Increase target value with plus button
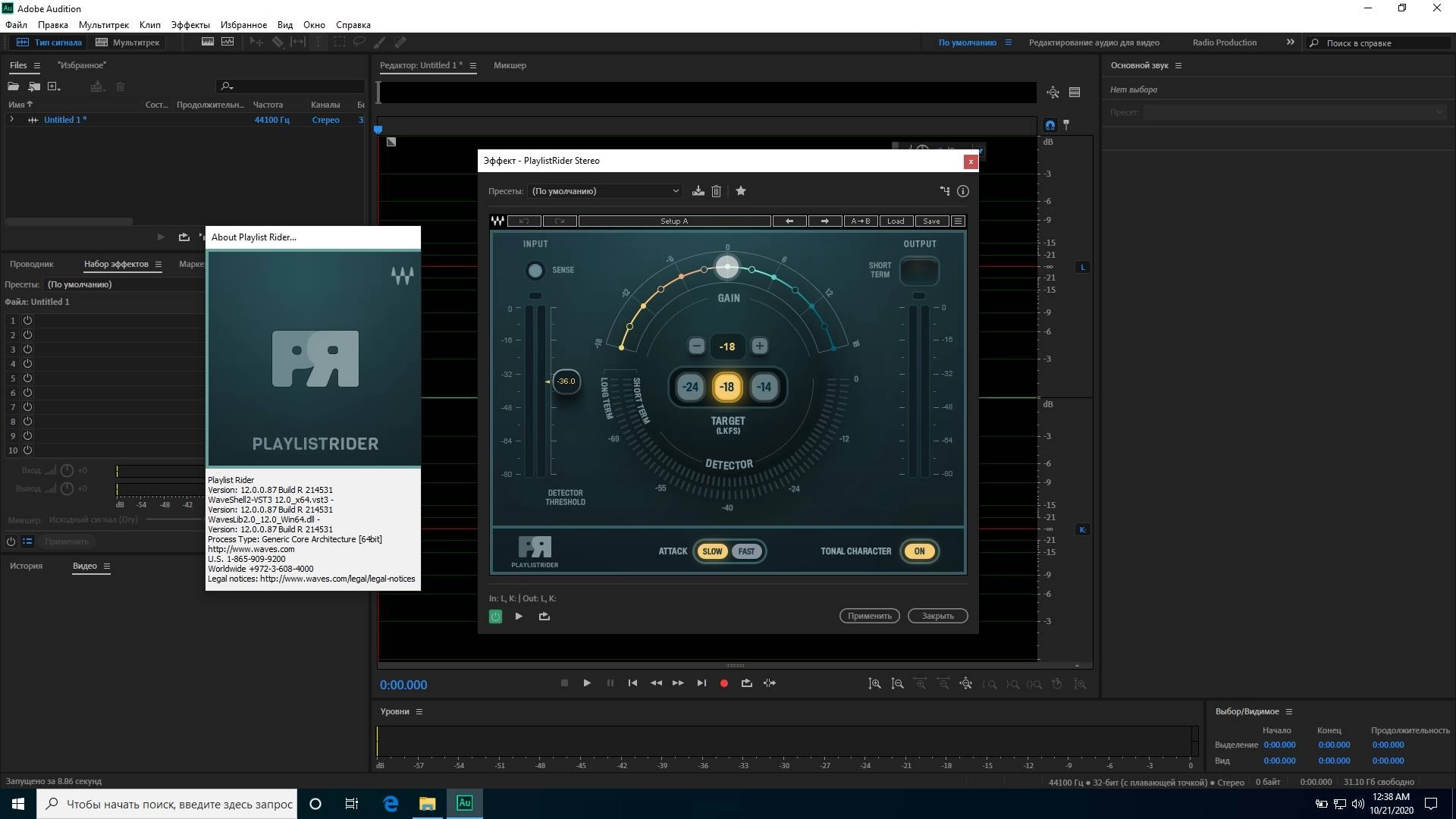Screen dimensions: 1456x819 coord(759,346)
